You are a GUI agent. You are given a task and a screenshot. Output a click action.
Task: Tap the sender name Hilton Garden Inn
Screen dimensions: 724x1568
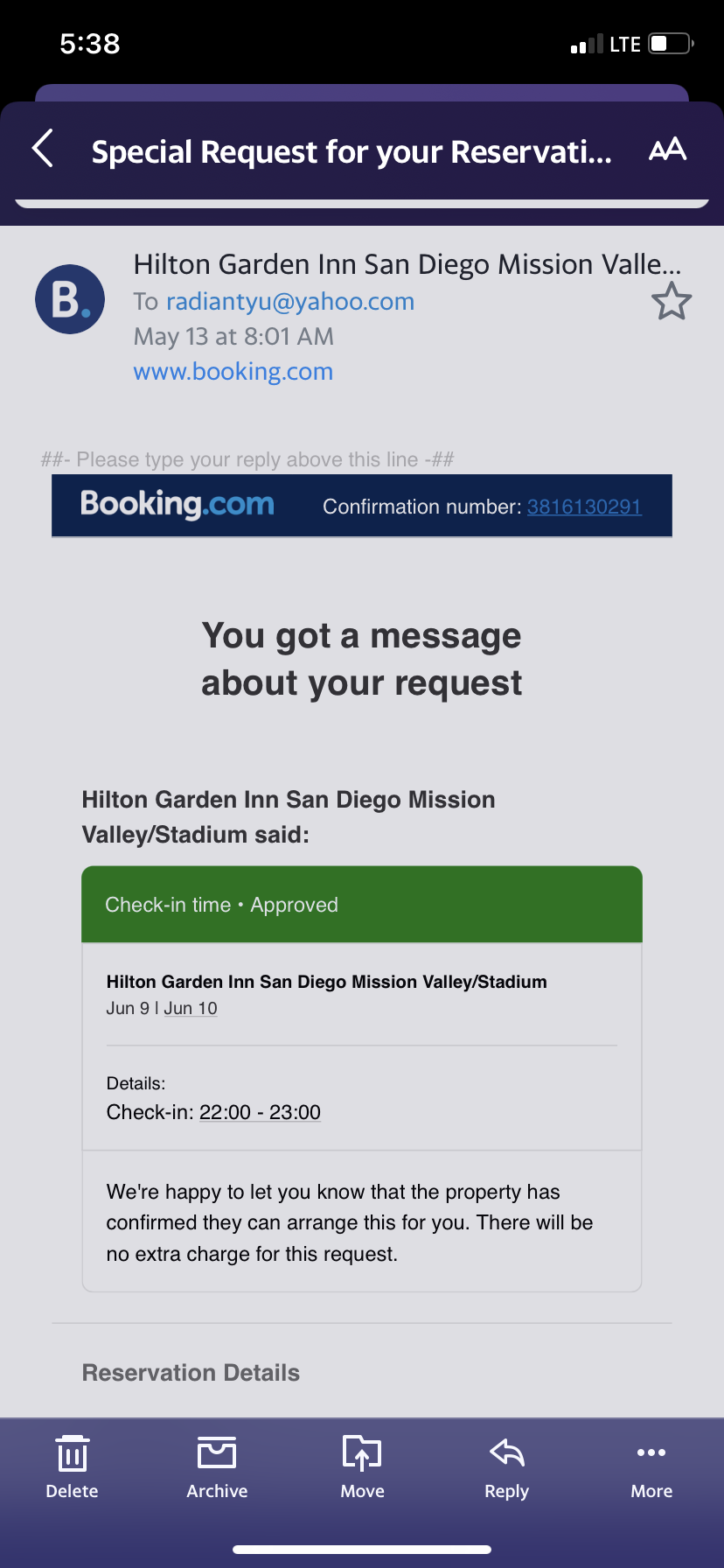[x=407, y=264]
